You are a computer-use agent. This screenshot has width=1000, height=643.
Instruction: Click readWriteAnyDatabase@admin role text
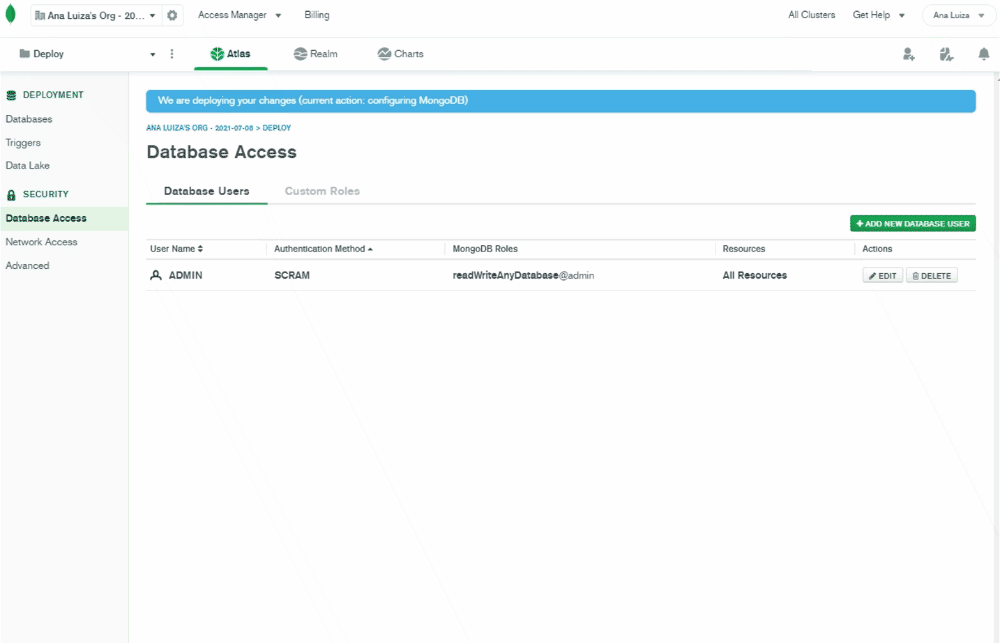pyautogui.click(x=523, y=276)
